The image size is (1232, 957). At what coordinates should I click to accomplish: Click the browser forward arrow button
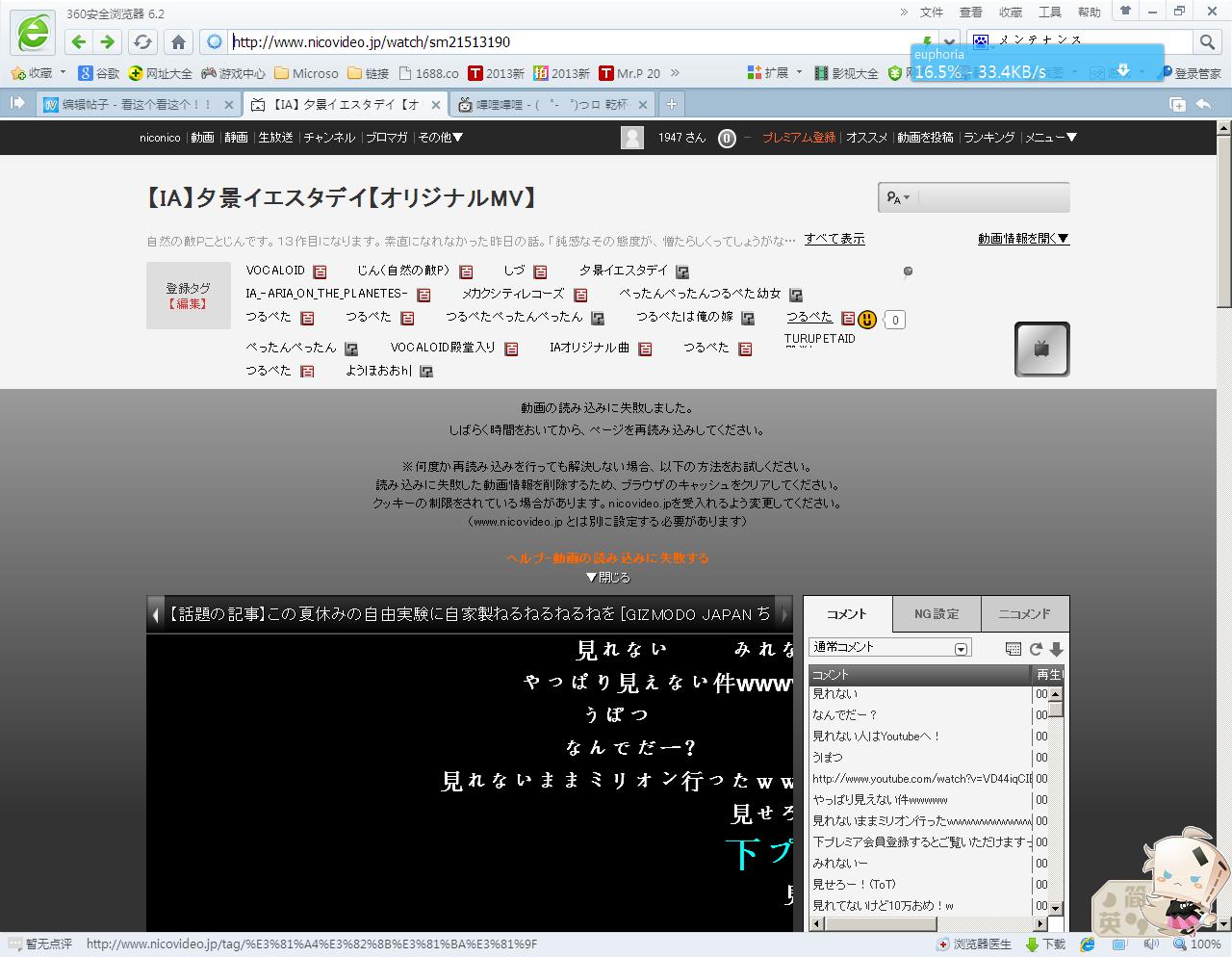point(108,42)
